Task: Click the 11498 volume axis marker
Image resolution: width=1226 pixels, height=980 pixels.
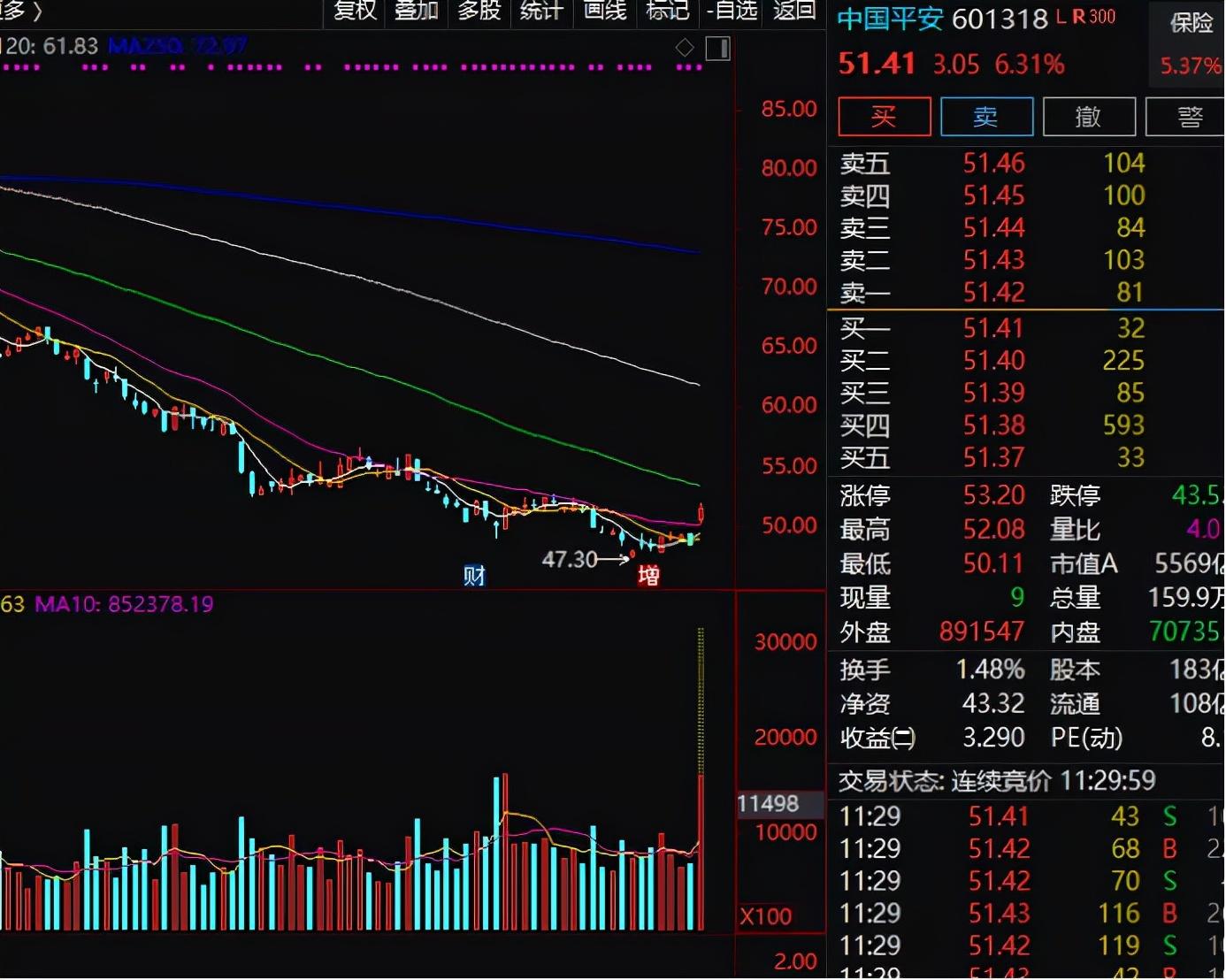Action: (x=768, y=804)
